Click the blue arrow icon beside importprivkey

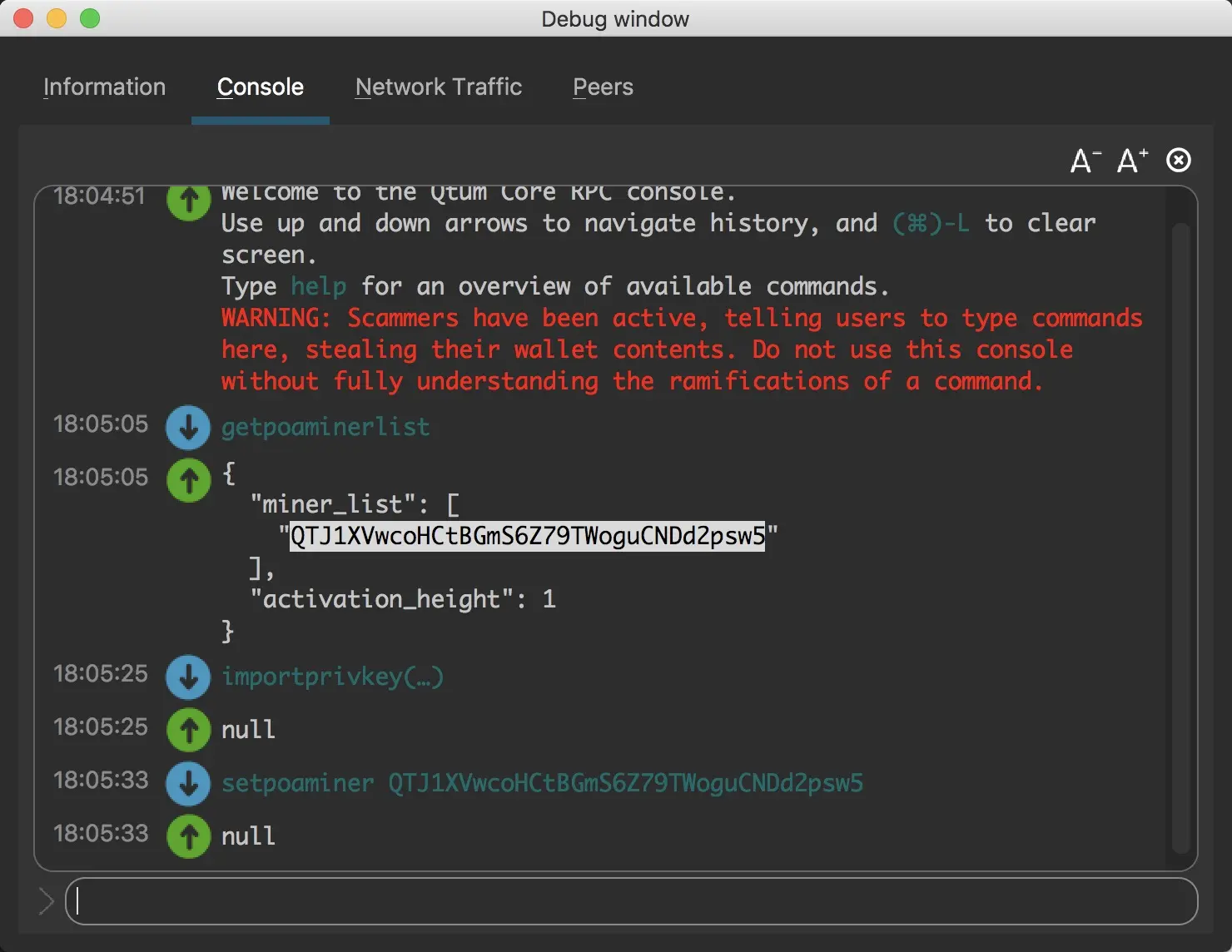(189, 677)
